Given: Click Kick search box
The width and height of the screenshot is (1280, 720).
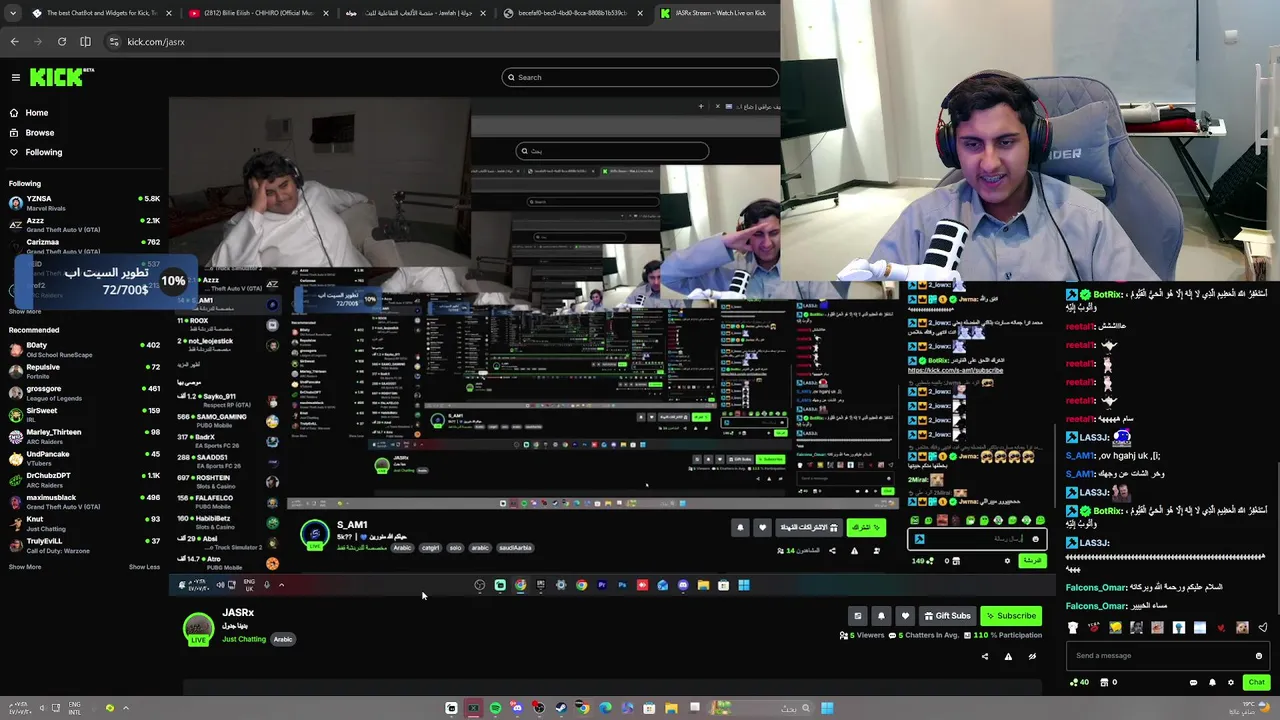Looking at the screenshot, I should point(640,77).
